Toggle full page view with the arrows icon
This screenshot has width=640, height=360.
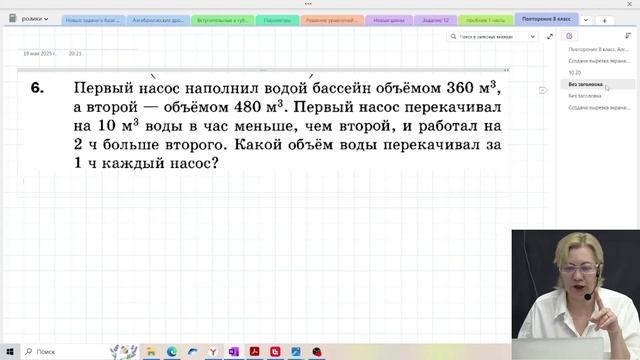point(550,37)
